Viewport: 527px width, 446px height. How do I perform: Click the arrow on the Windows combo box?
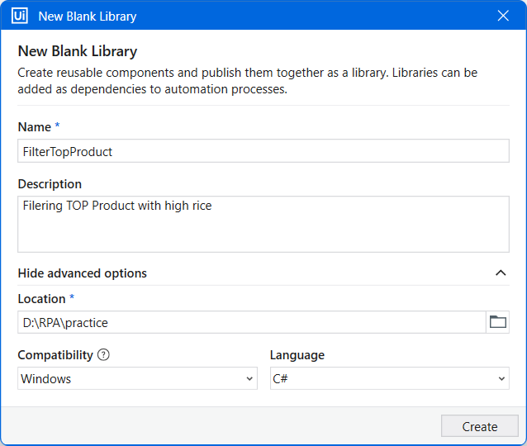coord(249,379)
